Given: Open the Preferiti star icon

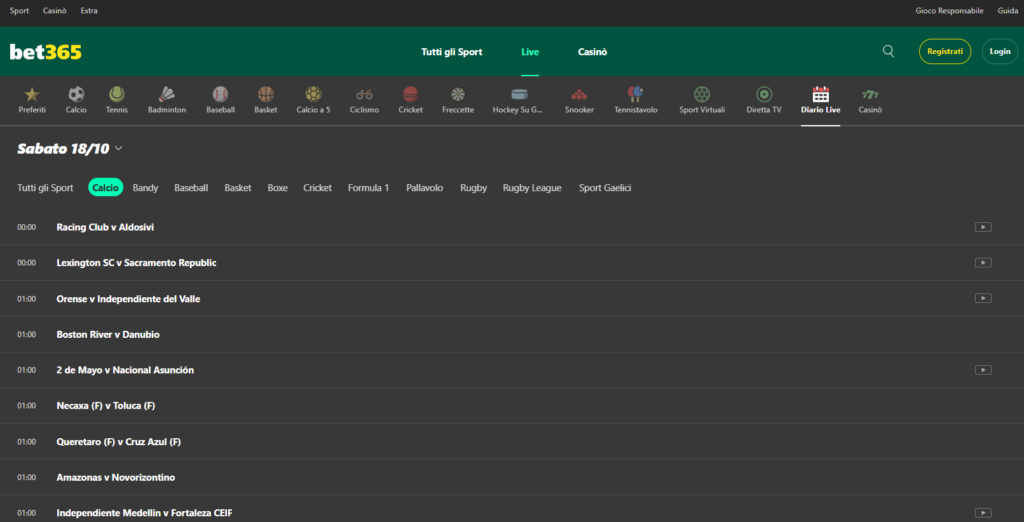Looking at the screenshot, I should (x=32, y=94).
